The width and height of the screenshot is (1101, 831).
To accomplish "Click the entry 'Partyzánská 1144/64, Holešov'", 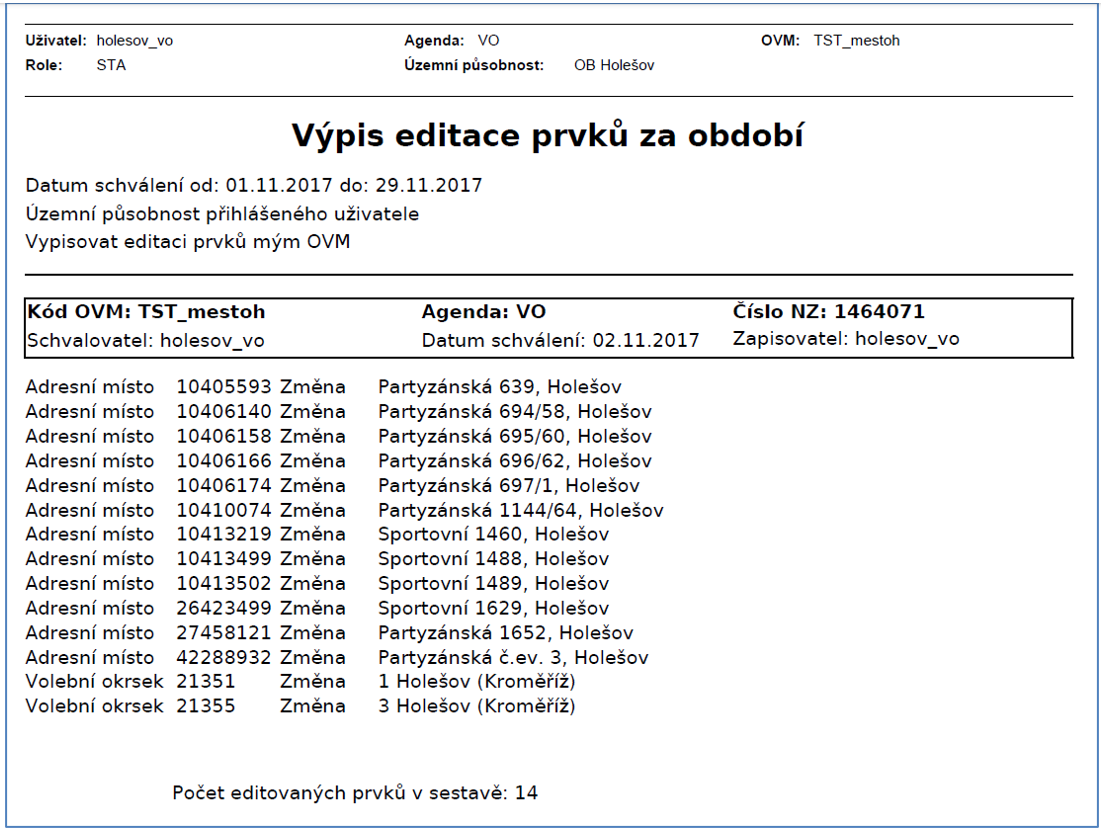I will point(520,511).
